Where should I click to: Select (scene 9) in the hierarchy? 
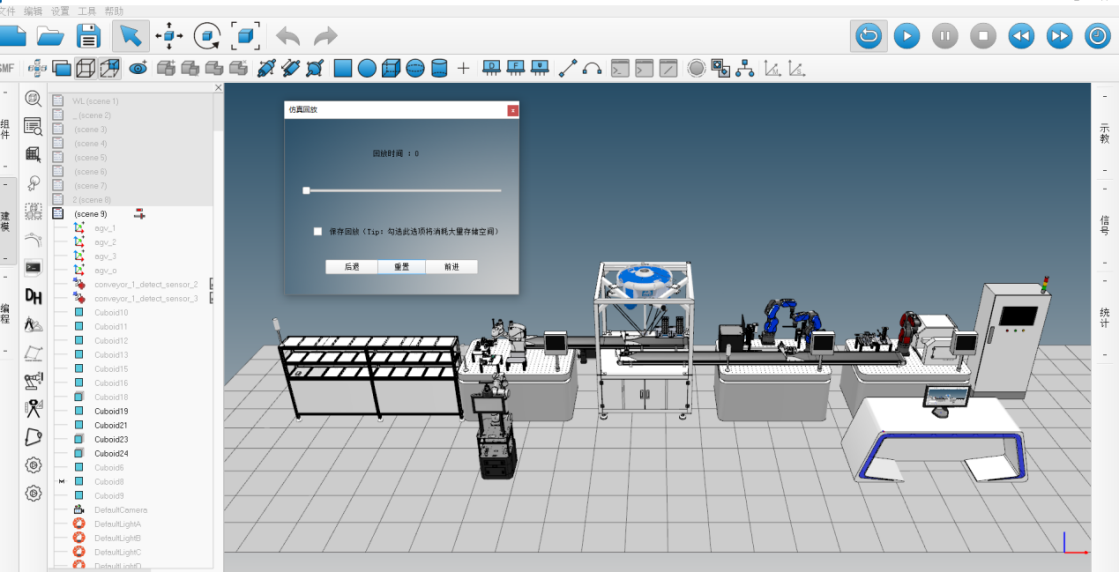[x=90, y=214]
